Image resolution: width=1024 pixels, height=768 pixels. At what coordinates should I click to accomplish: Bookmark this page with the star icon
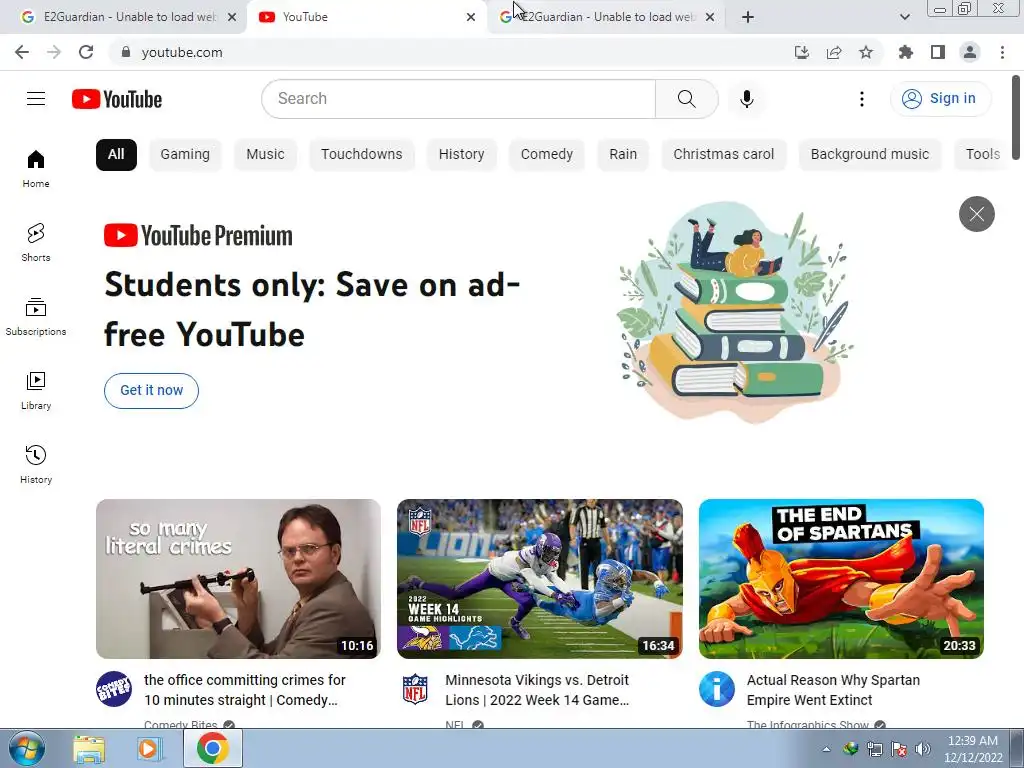coord(866,52)
